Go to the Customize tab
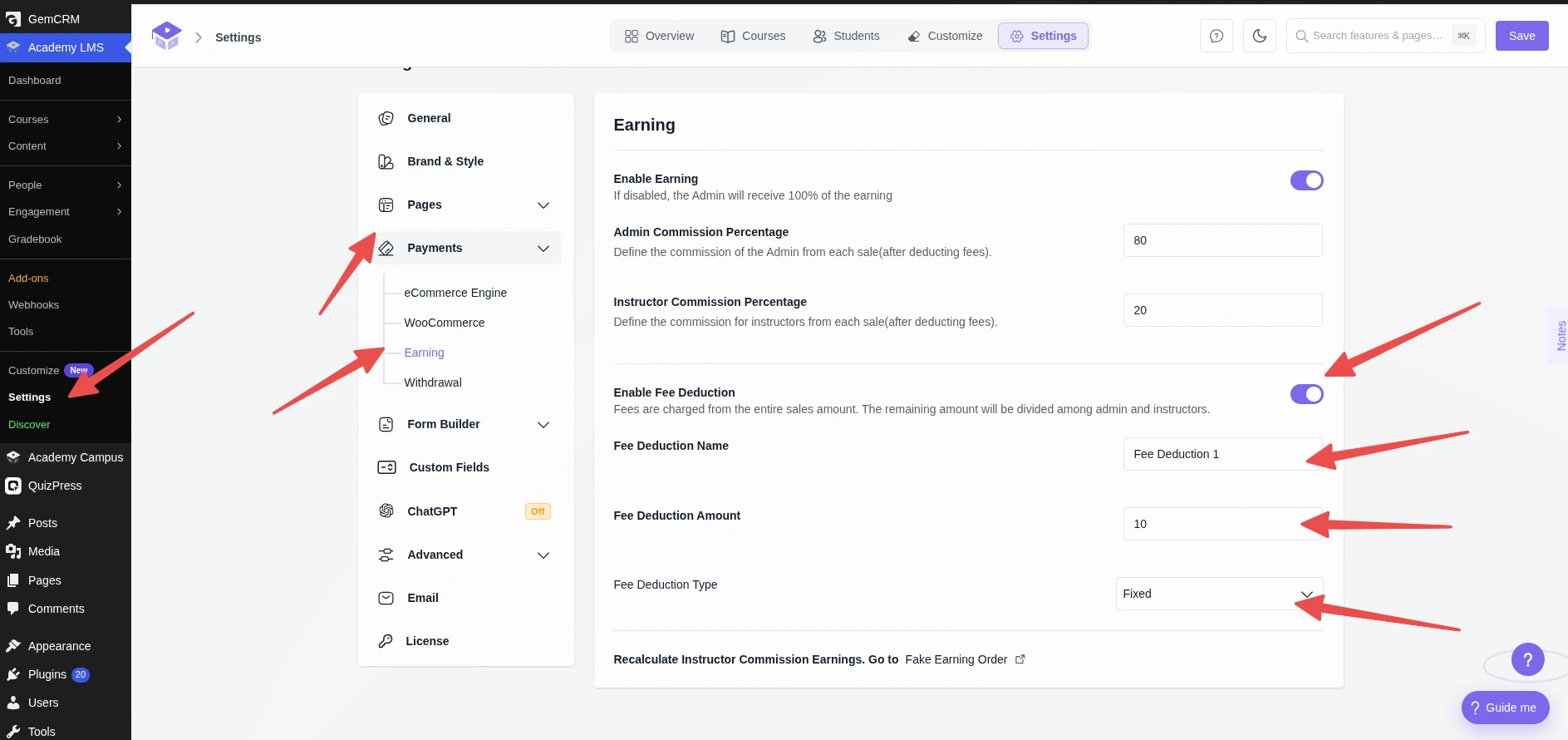 (945, 36)
